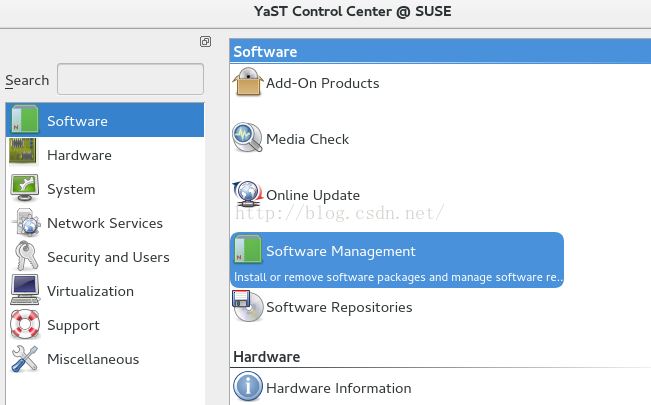Image resolution: width=651 pixels, height=405 pixels.
Task: Select the Hardware category label
Action: pos(79,155)
